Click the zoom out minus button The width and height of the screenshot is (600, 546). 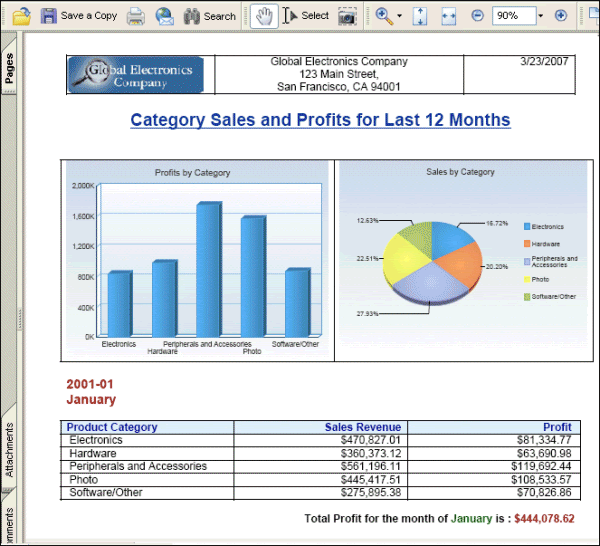tap(478, 16)
